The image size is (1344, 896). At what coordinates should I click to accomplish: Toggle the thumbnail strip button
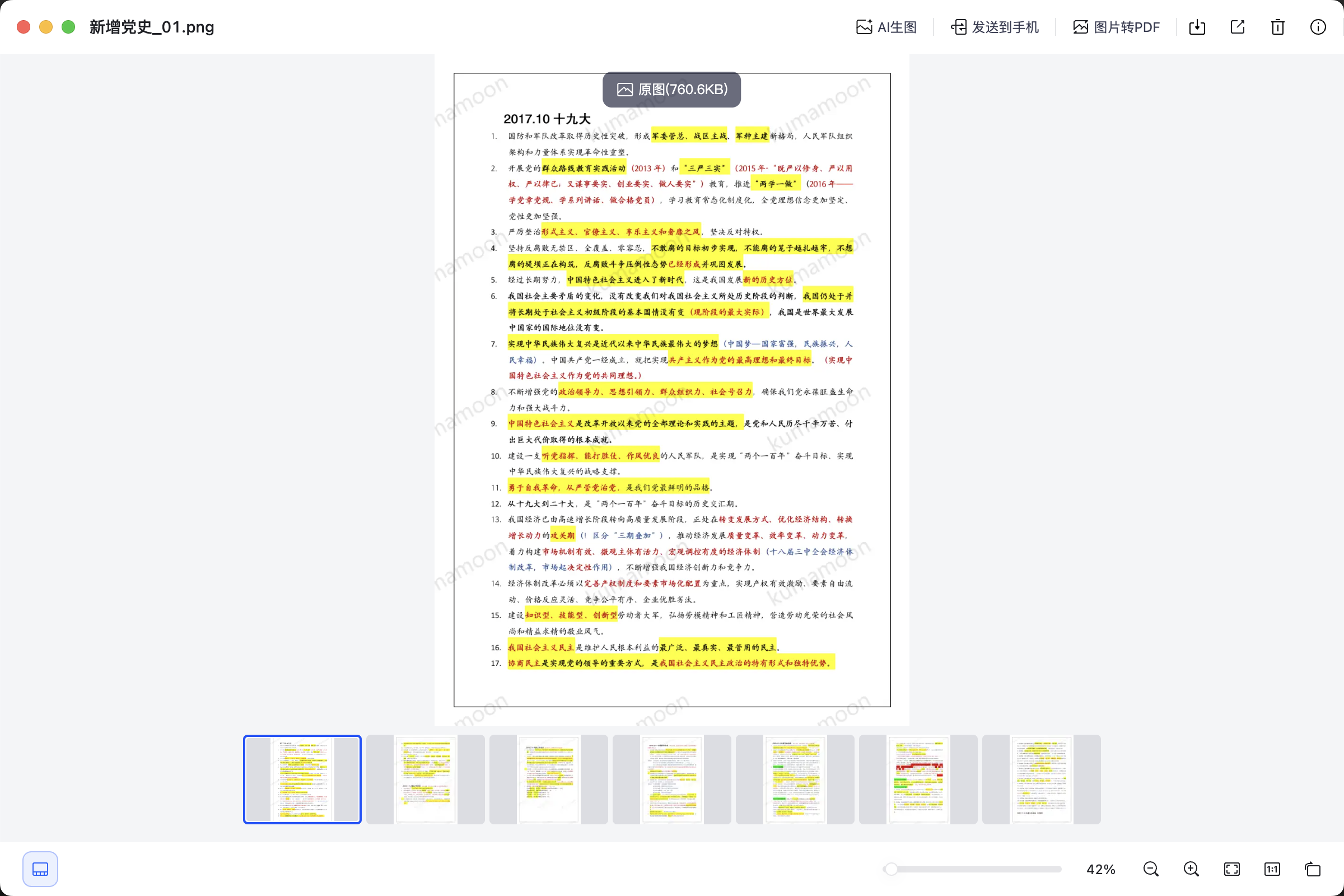(40, 869)
